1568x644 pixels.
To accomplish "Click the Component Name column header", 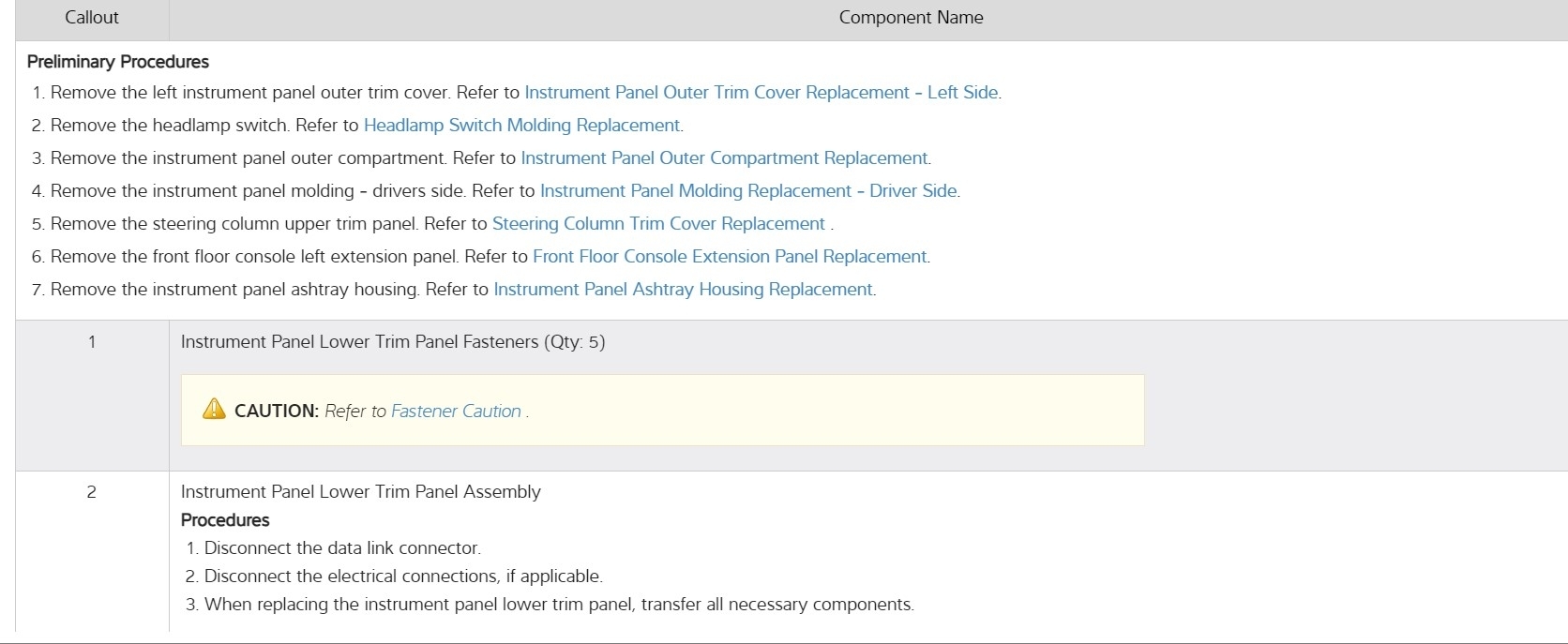I will coord(911,18).
